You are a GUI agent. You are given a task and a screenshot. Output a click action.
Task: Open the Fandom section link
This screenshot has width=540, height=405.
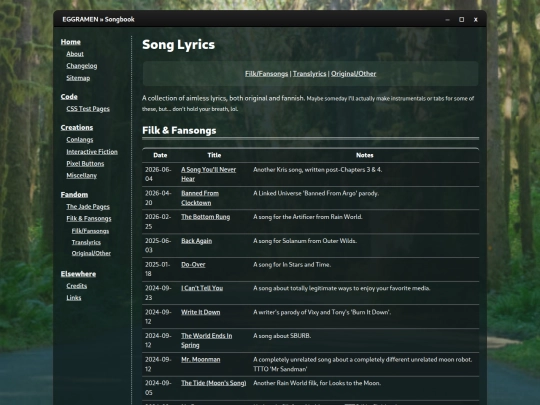[74, 195]
